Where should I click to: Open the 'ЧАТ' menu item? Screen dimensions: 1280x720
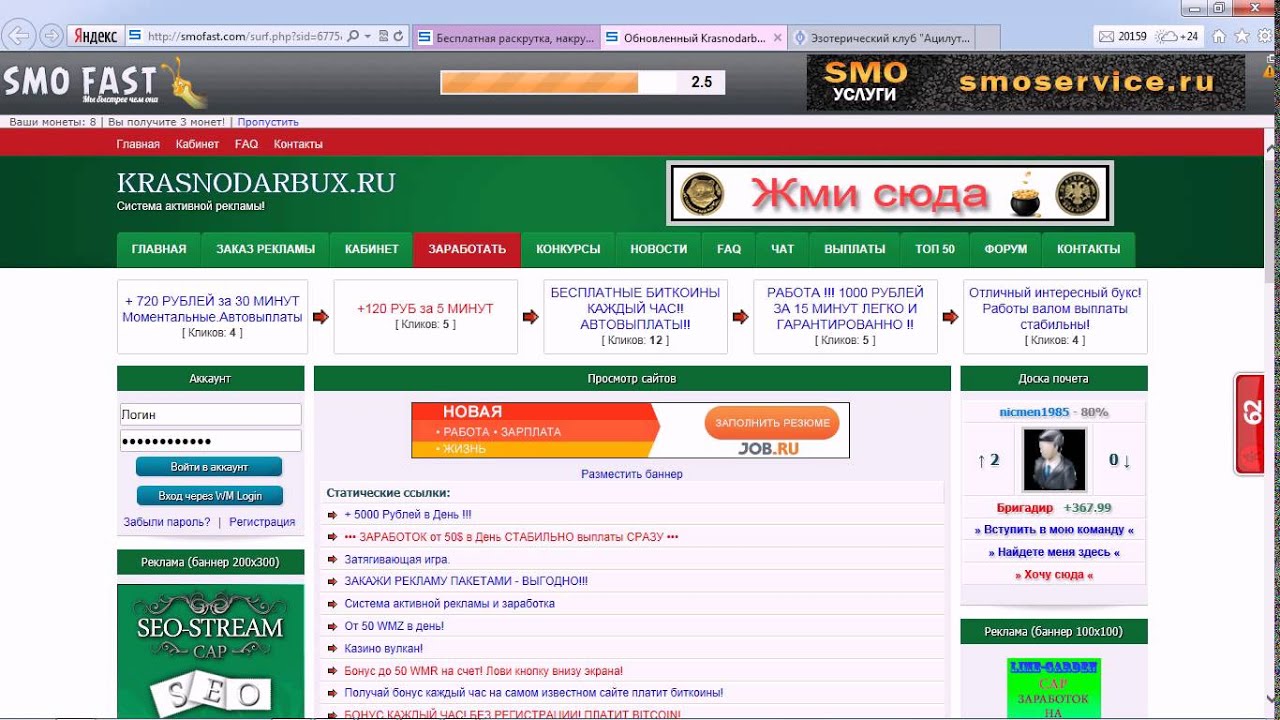tap(783, 250)
